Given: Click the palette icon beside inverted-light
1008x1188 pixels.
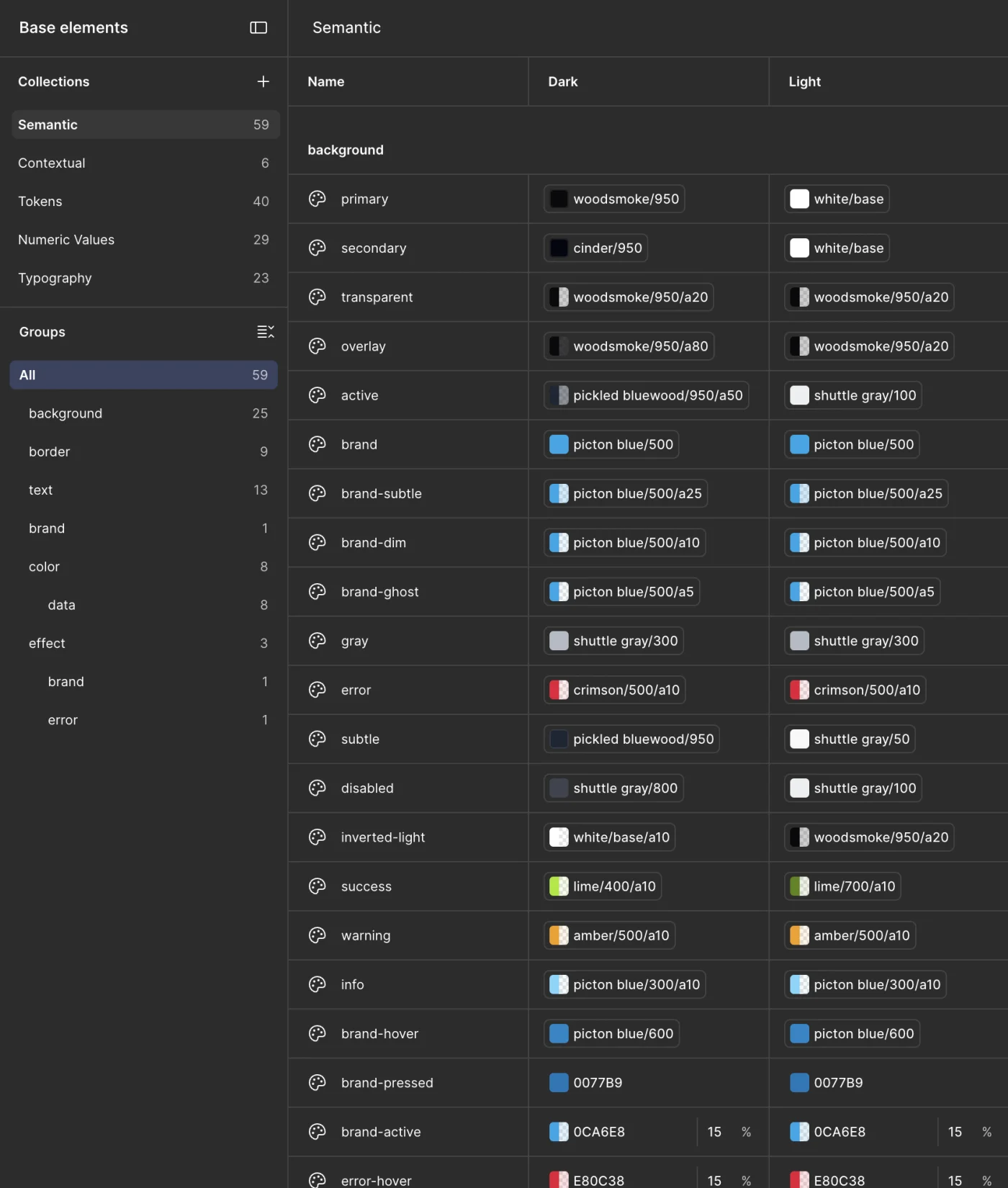Looking at the screenshot, I should [x=318, y=837].
